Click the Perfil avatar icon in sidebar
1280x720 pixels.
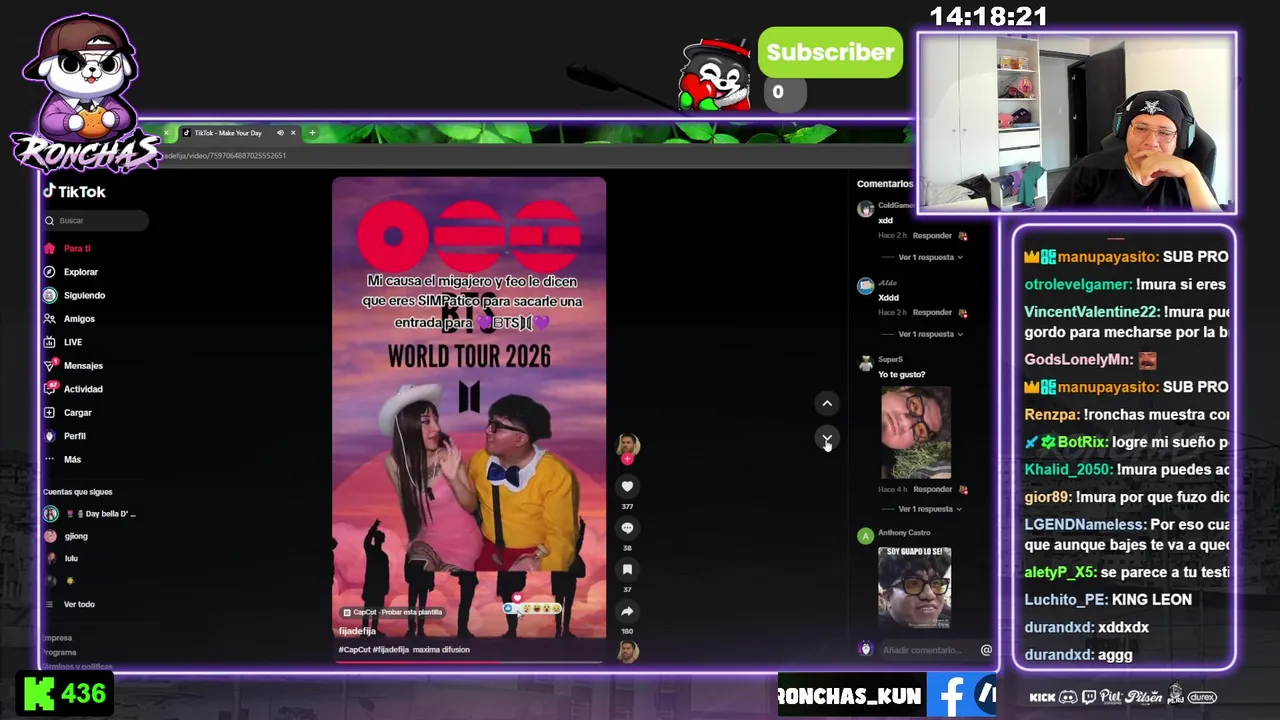50,436
